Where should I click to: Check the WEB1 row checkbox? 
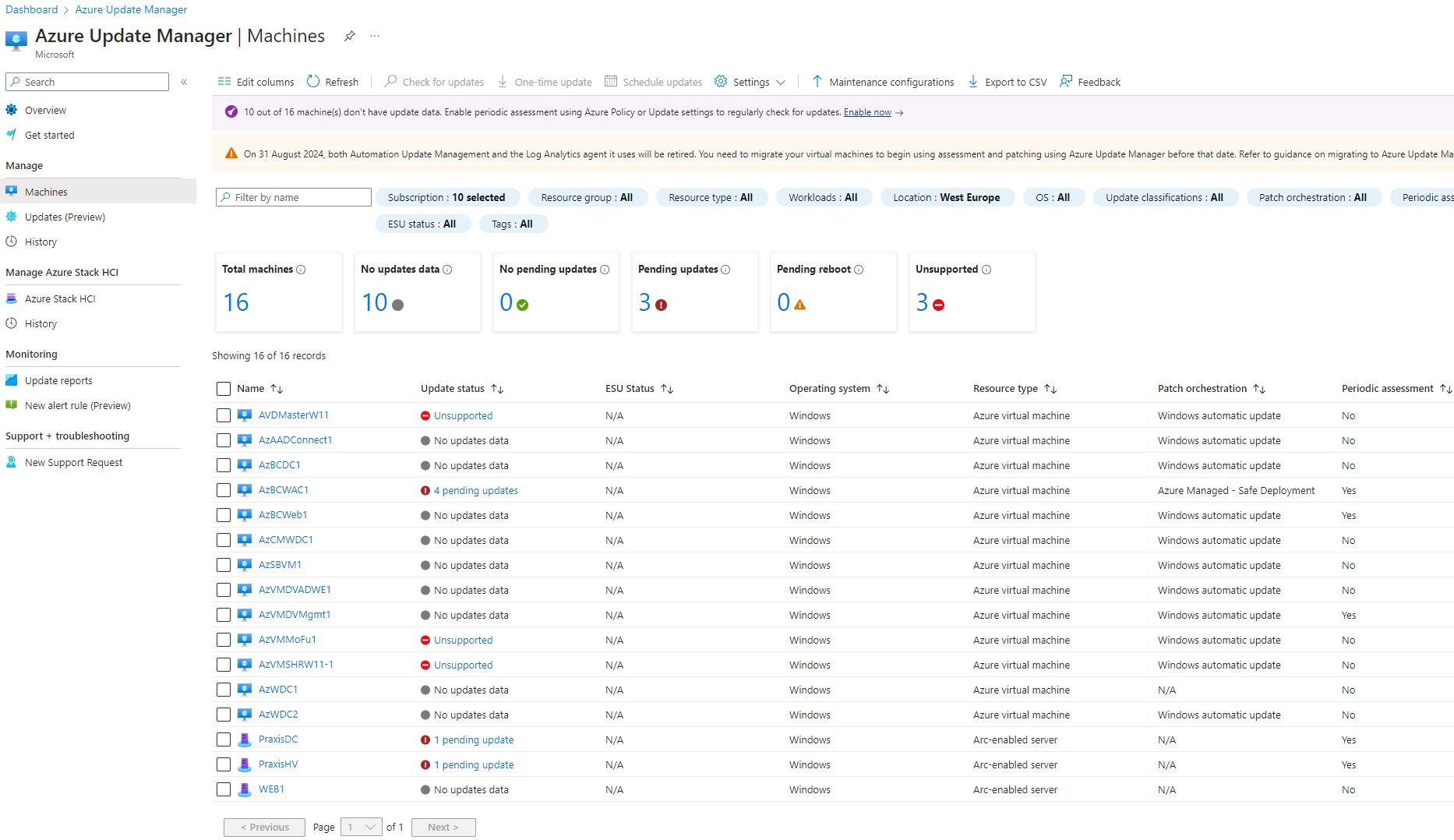point(224,789)
